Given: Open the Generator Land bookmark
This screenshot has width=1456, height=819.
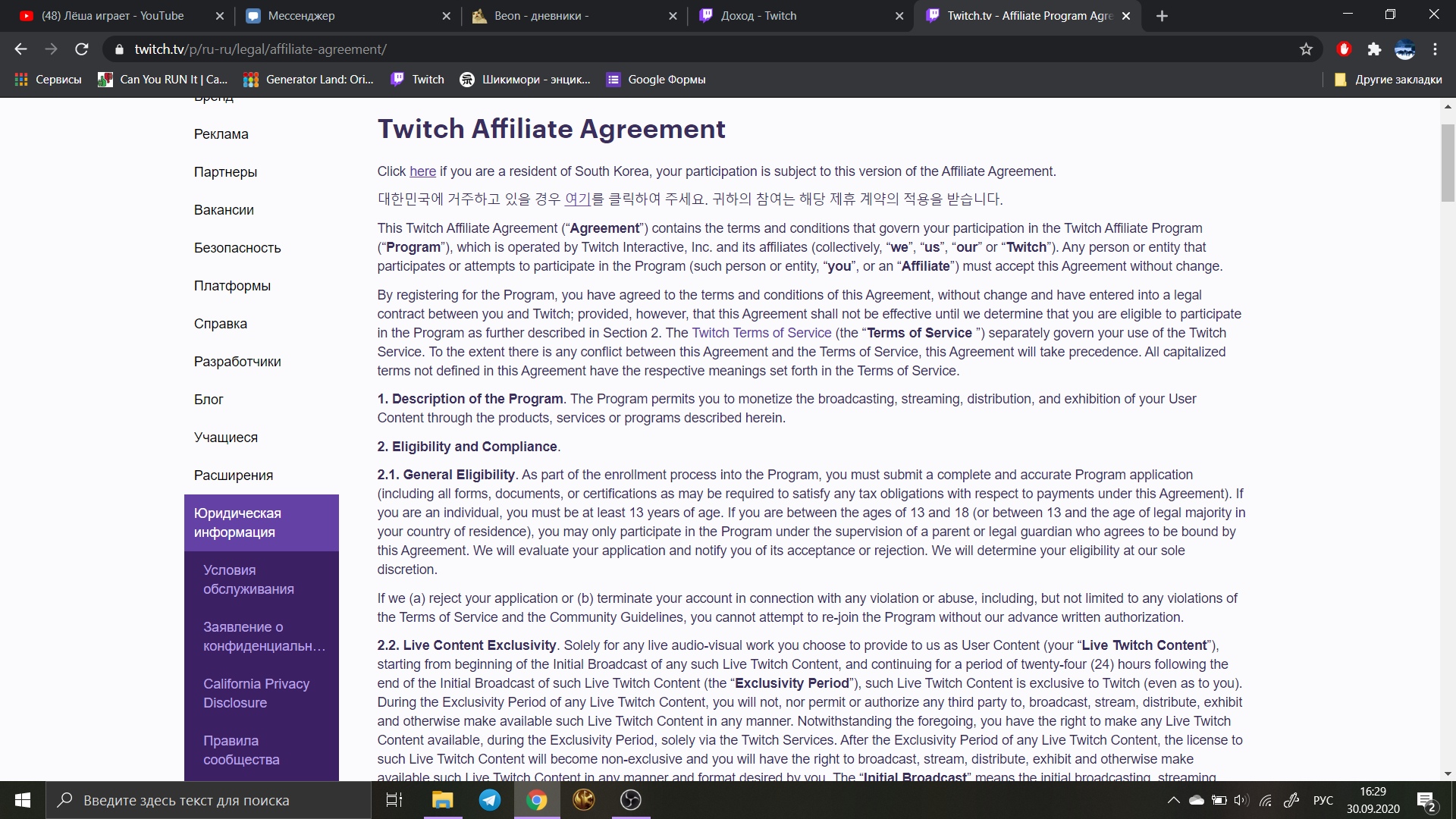Looking at the screenshot, I should point(309,80).
